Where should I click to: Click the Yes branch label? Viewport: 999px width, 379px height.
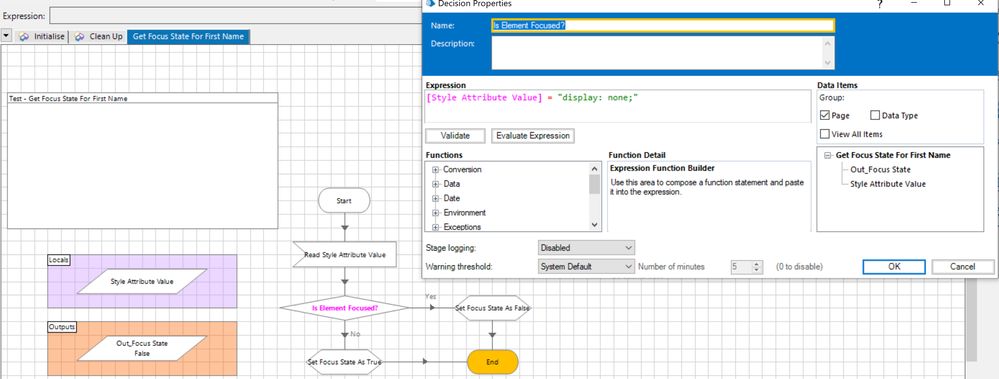point(431,296)
